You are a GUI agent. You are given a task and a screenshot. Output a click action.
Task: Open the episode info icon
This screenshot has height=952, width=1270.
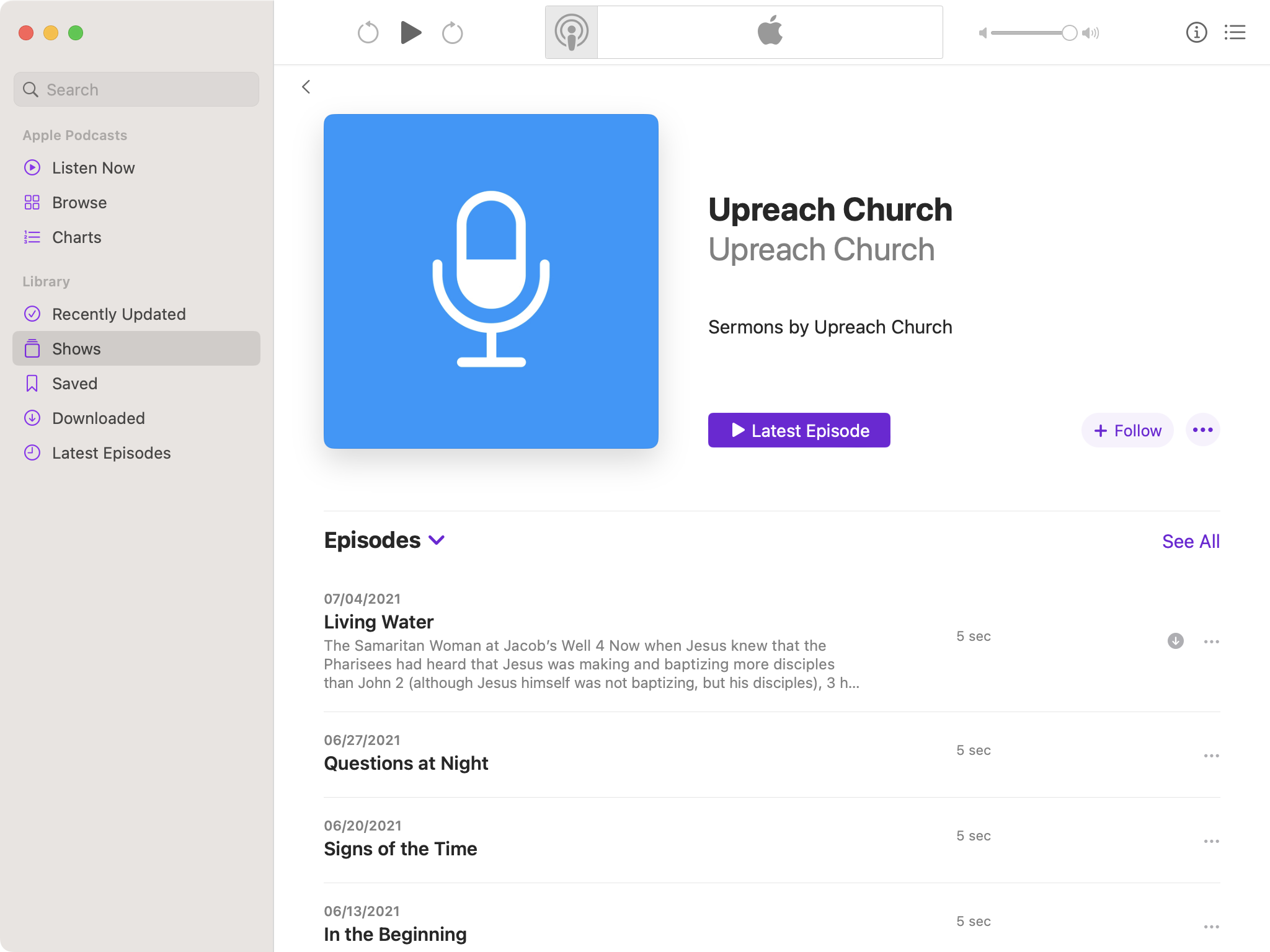(x=1196, y=32)
